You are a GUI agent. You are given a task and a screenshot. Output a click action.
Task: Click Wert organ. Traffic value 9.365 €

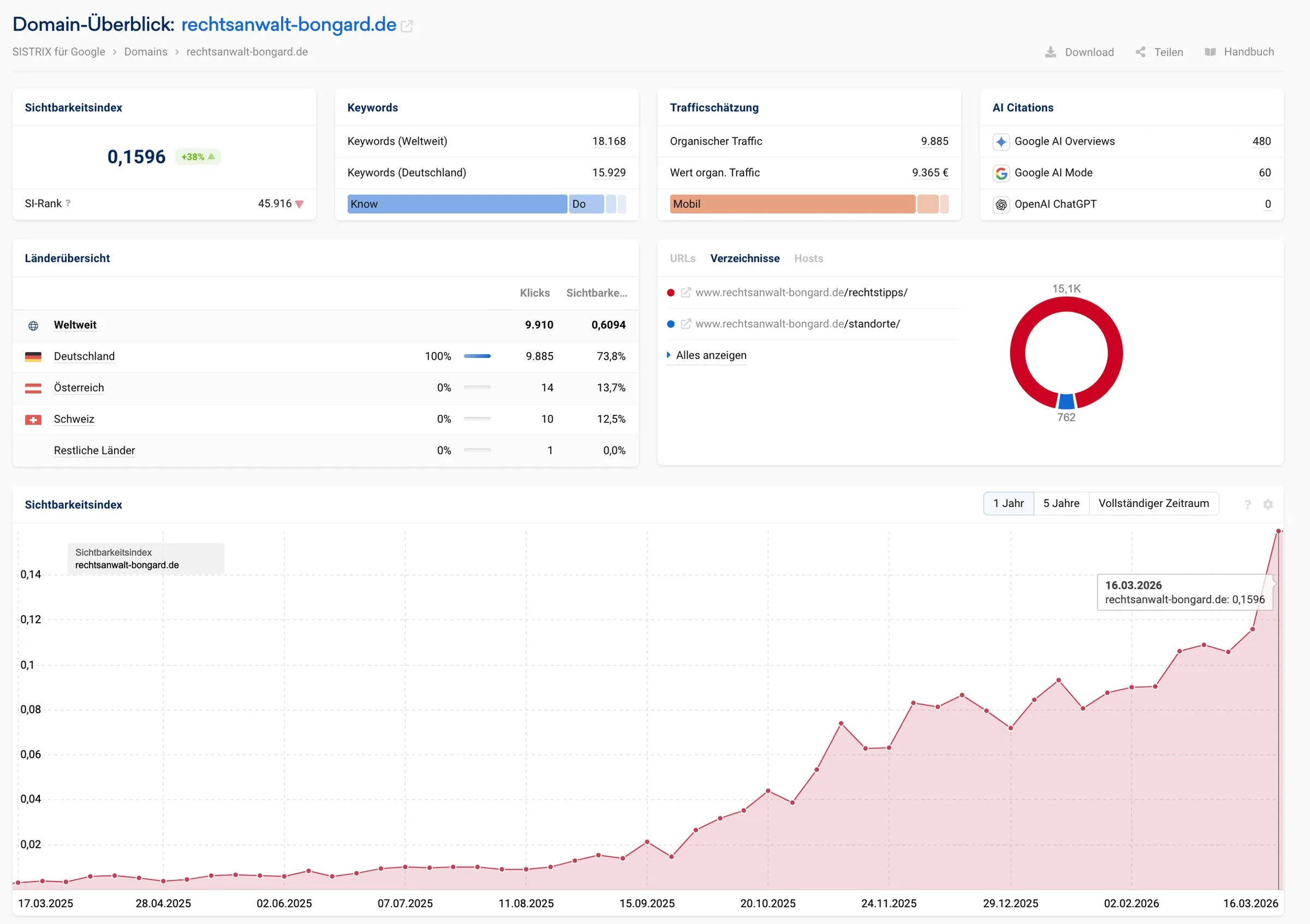coord(930,173)
